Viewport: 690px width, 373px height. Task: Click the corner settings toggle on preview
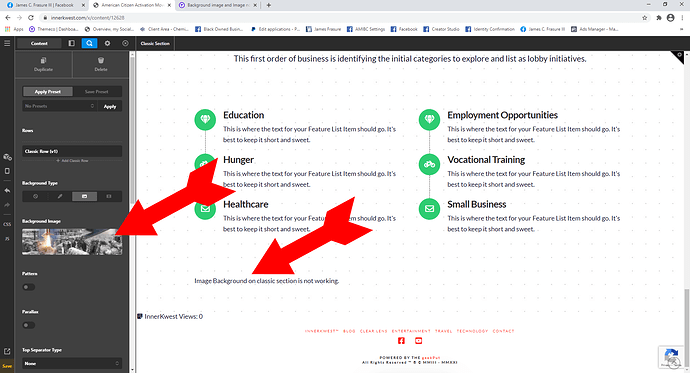tap(679, 55)
